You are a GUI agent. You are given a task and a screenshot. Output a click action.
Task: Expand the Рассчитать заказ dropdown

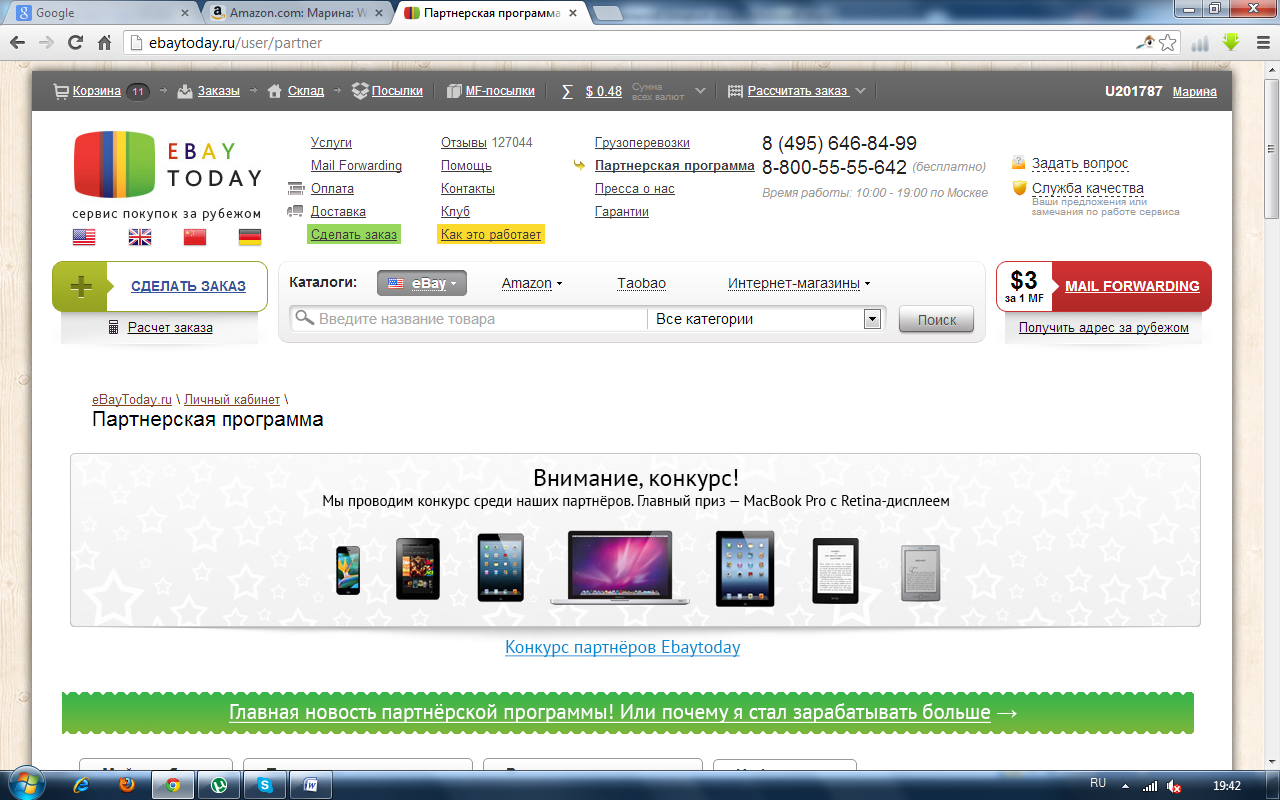point(861,91)
